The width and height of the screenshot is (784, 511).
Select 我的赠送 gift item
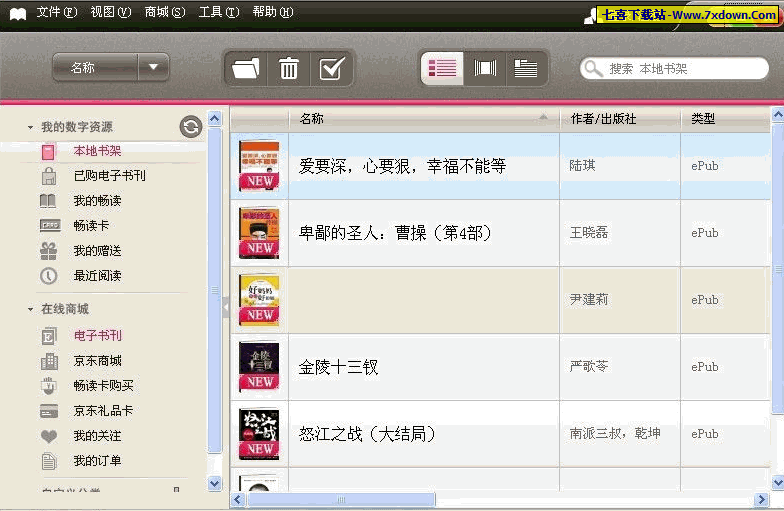point(97,251)
